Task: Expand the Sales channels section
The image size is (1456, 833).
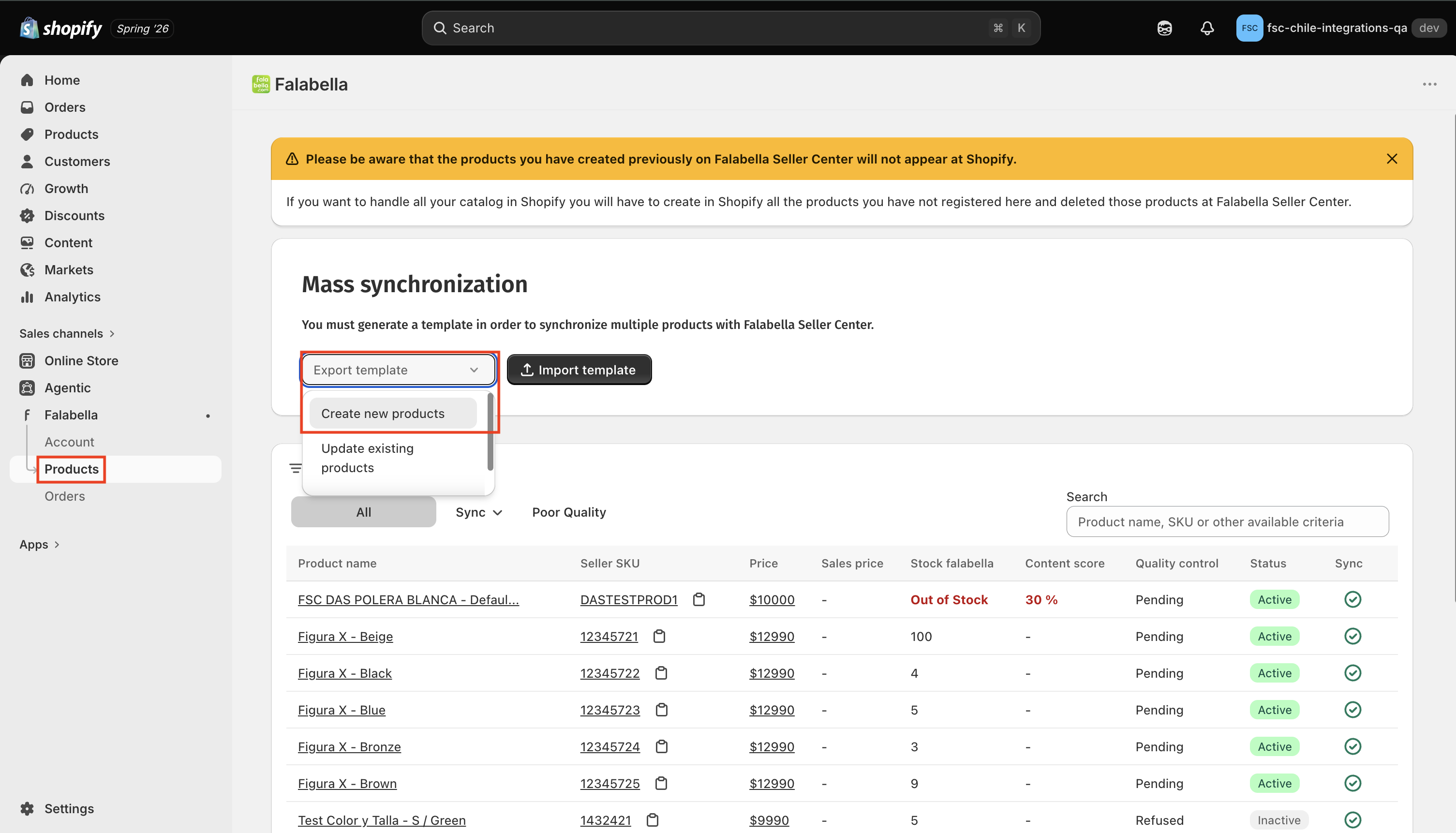Action: [x=67, y=334]
